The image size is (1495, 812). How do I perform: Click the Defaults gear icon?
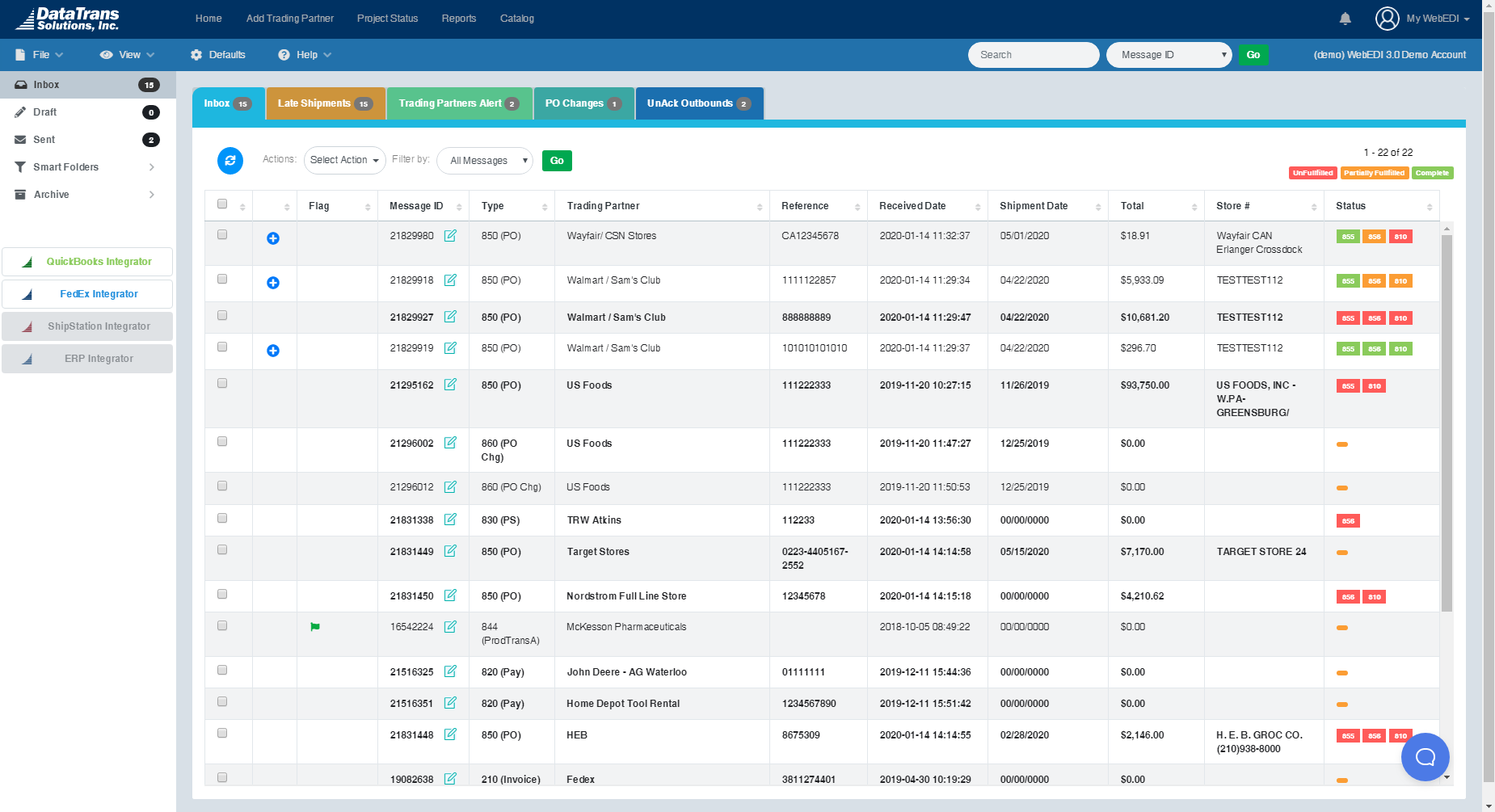tap(196, 55)
